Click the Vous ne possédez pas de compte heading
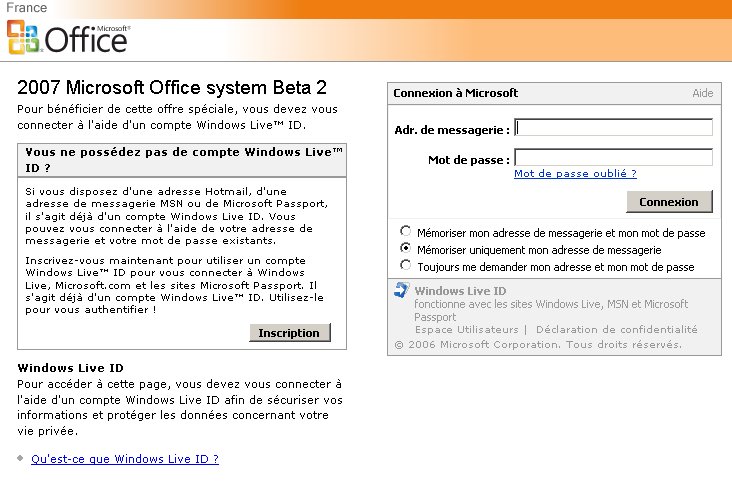Viewport: 732px width, 483px height. point(184,160)
